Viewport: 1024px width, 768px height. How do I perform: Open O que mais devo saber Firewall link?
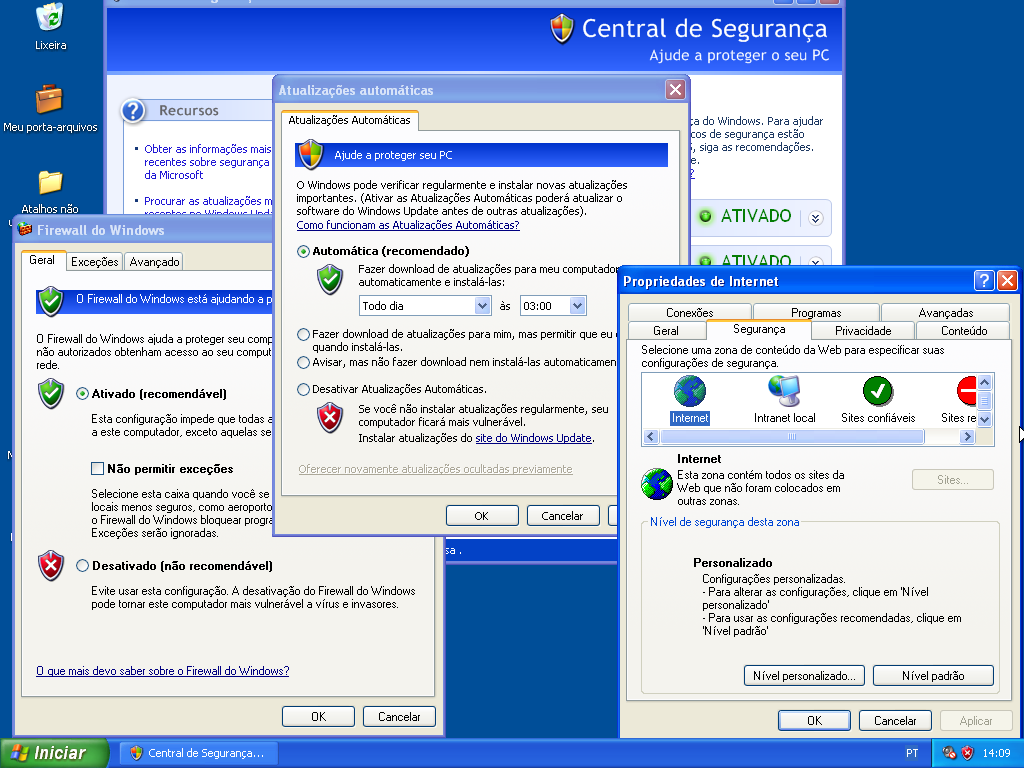point(163,671)
